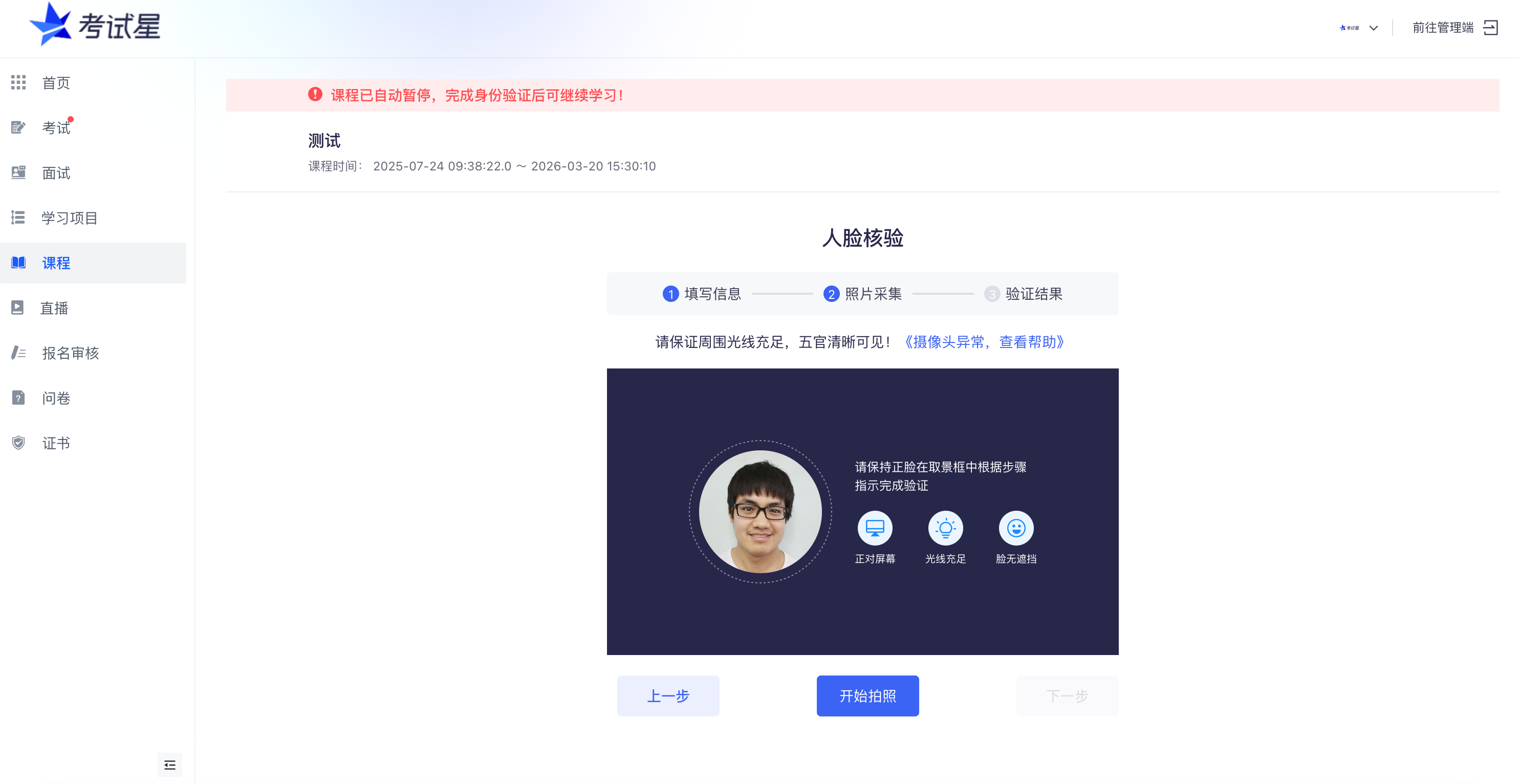Viewport: 1519px width, 784px height.
Task: Click the 证书 shield icon
Action: point(18,443)
